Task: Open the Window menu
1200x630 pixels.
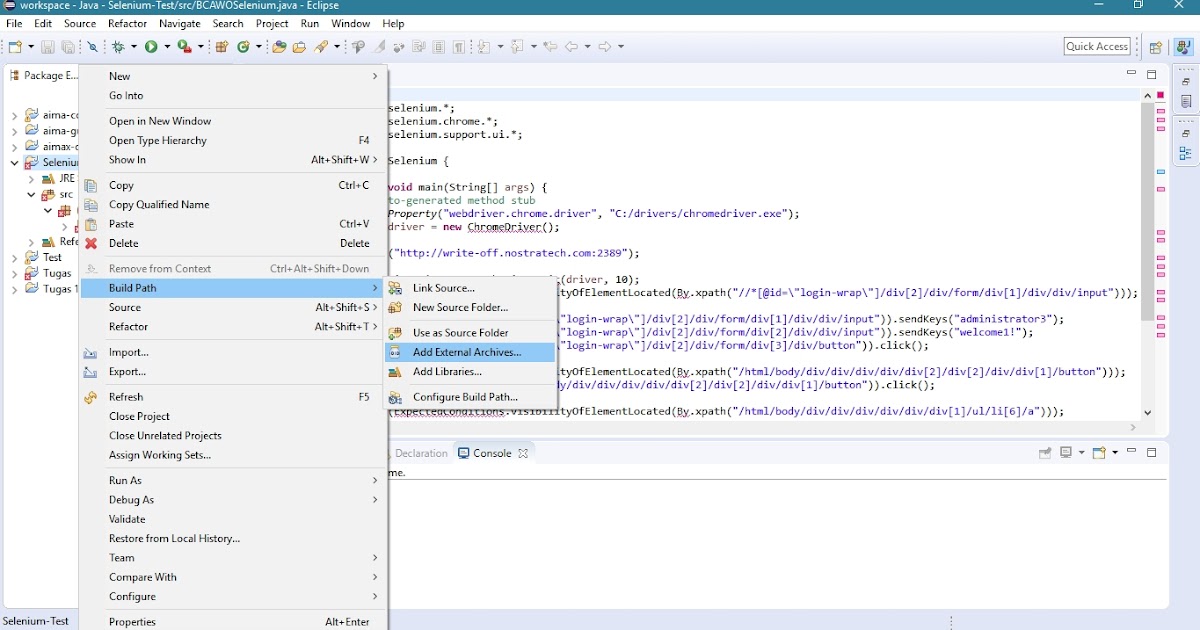Action: click(350, 23)
